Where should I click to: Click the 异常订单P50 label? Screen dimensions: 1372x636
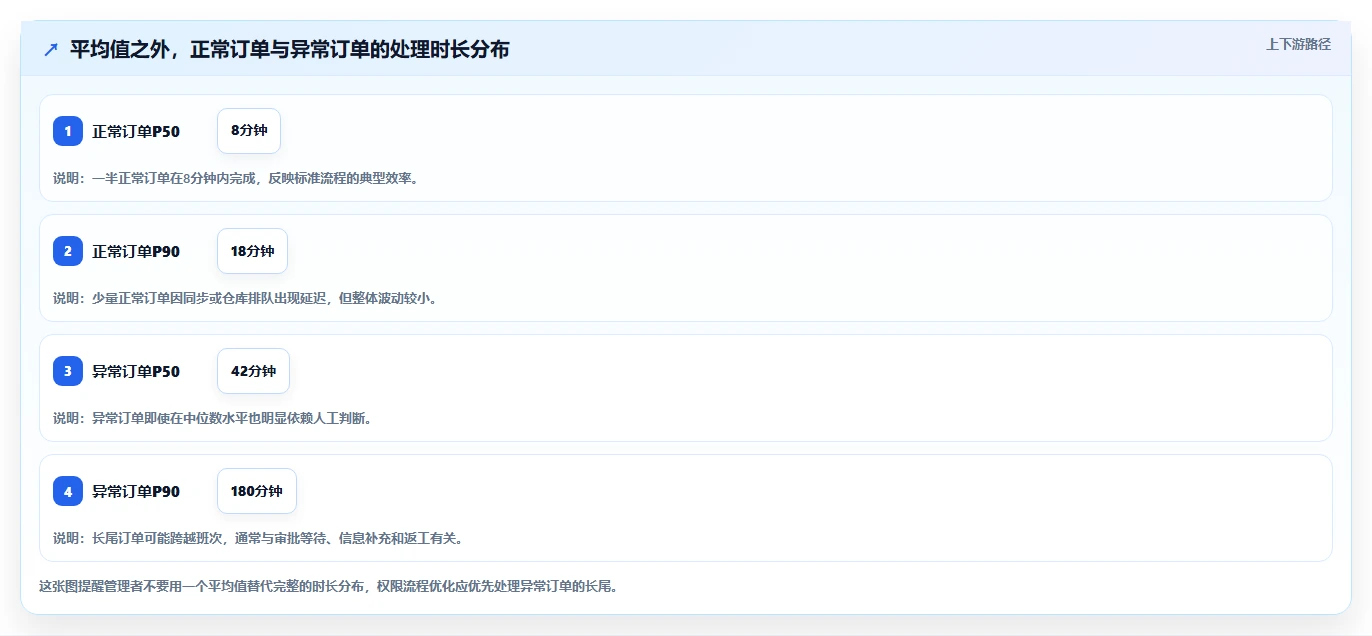pyautogui.click(x=136, y=371)
